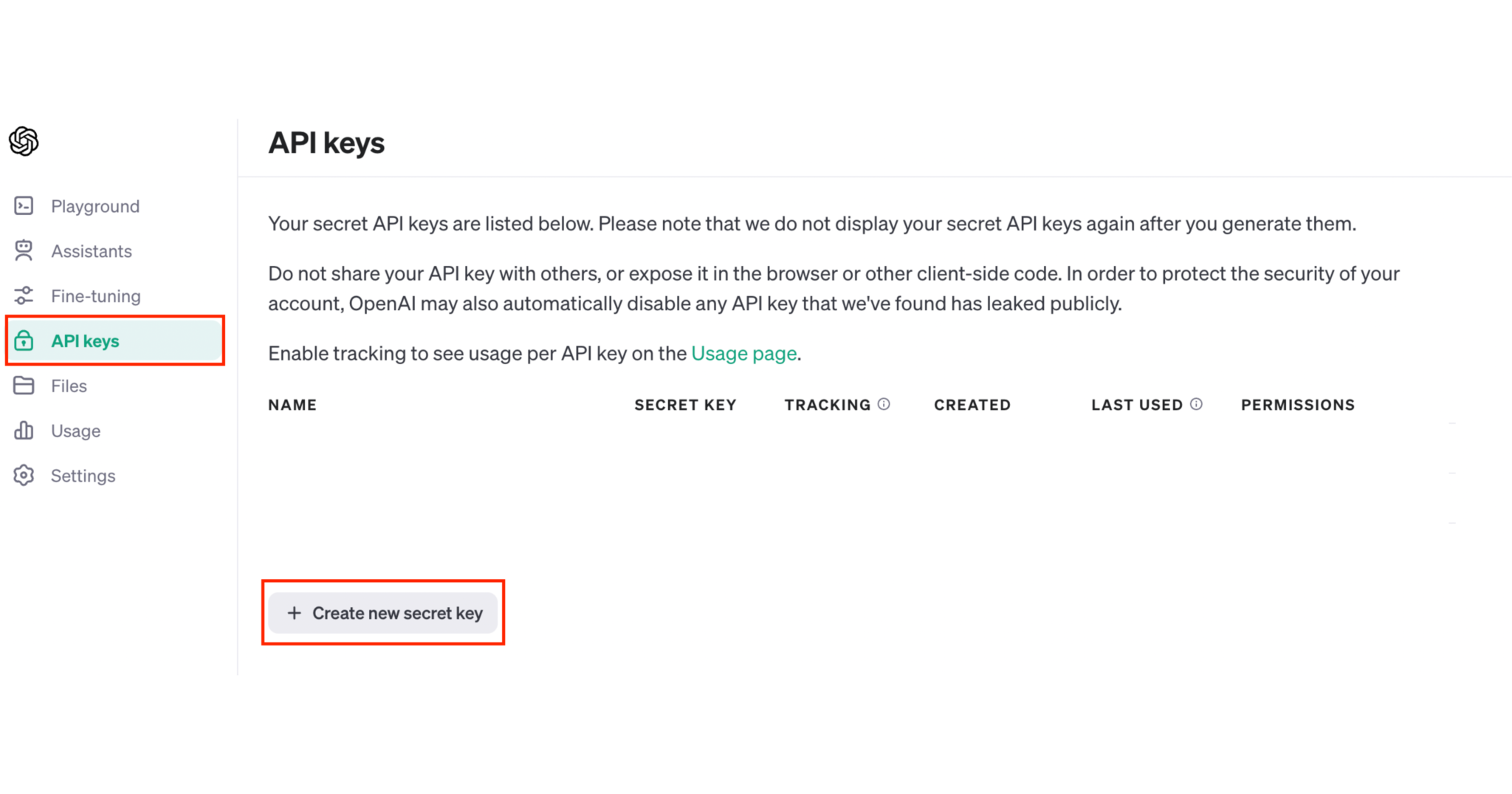Click the OpenAI logo icon

(24, 141)
